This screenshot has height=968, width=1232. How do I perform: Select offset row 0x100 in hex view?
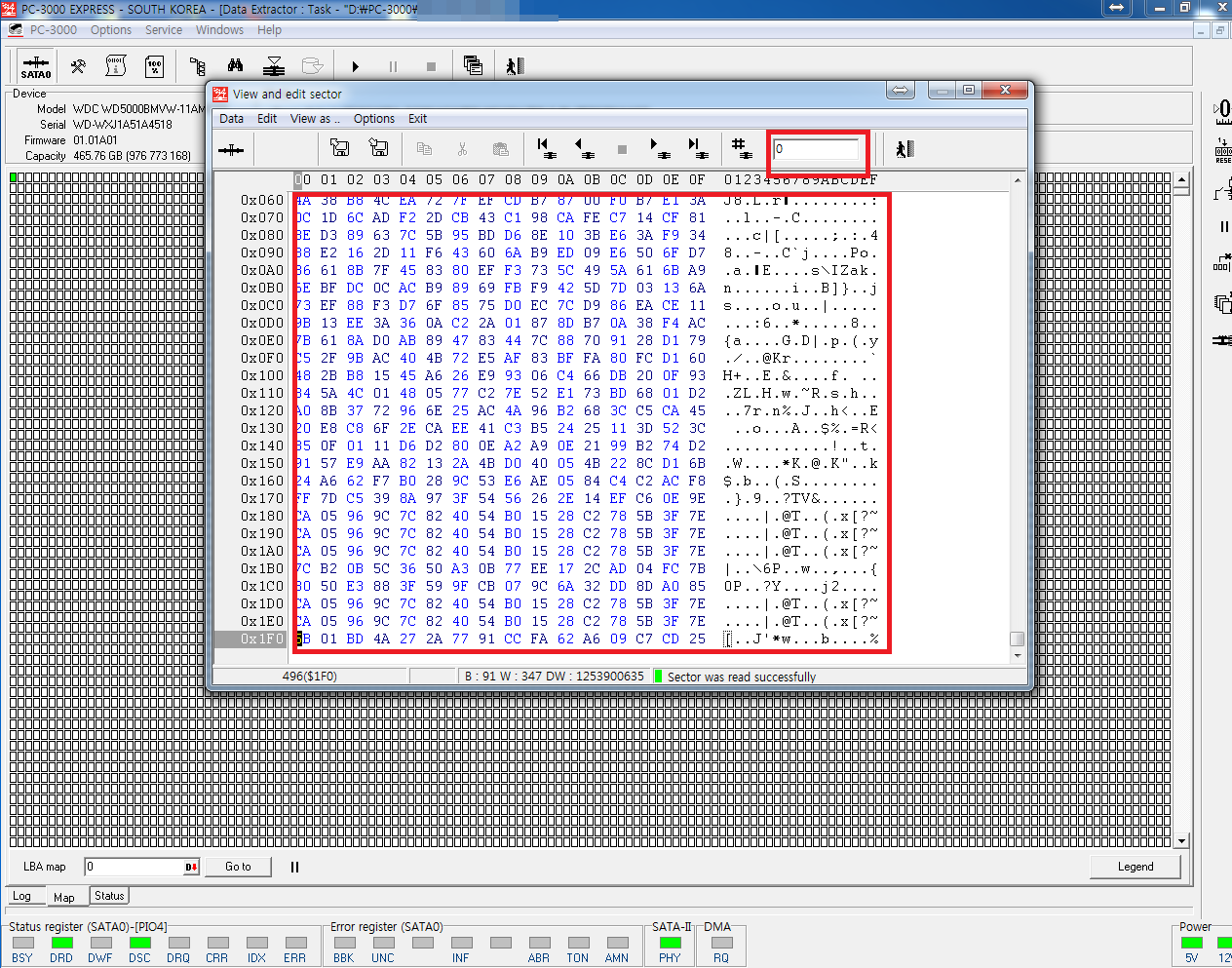click(x=262, y=375)
